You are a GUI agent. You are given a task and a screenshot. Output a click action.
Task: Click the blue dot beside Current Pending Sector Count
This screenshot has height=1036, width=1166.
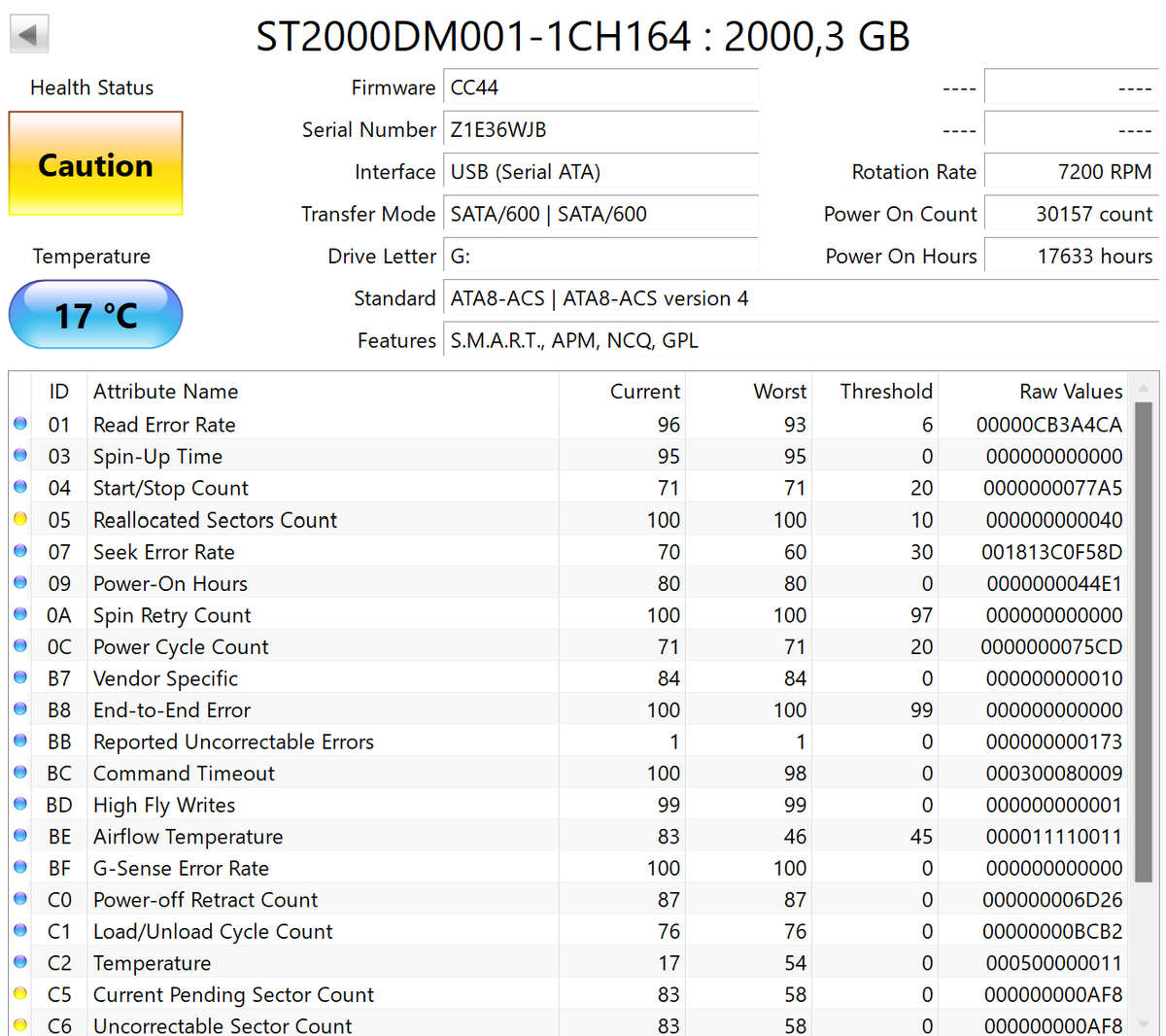20,993
